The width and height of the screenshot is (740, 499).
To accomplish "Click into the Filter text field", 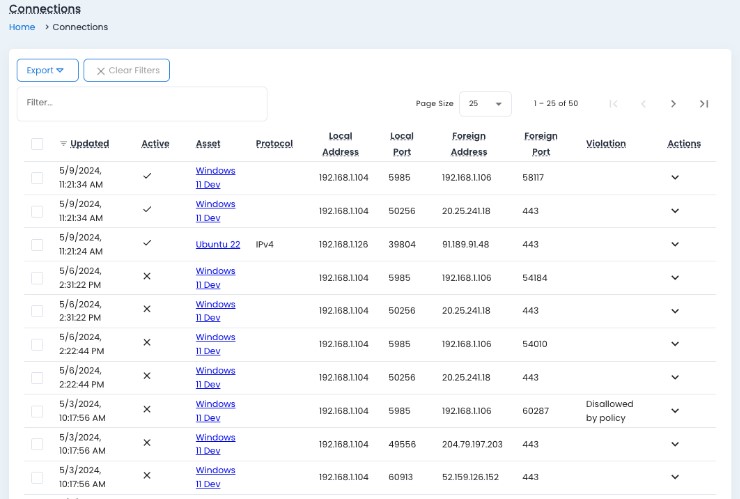I will 142,103.
